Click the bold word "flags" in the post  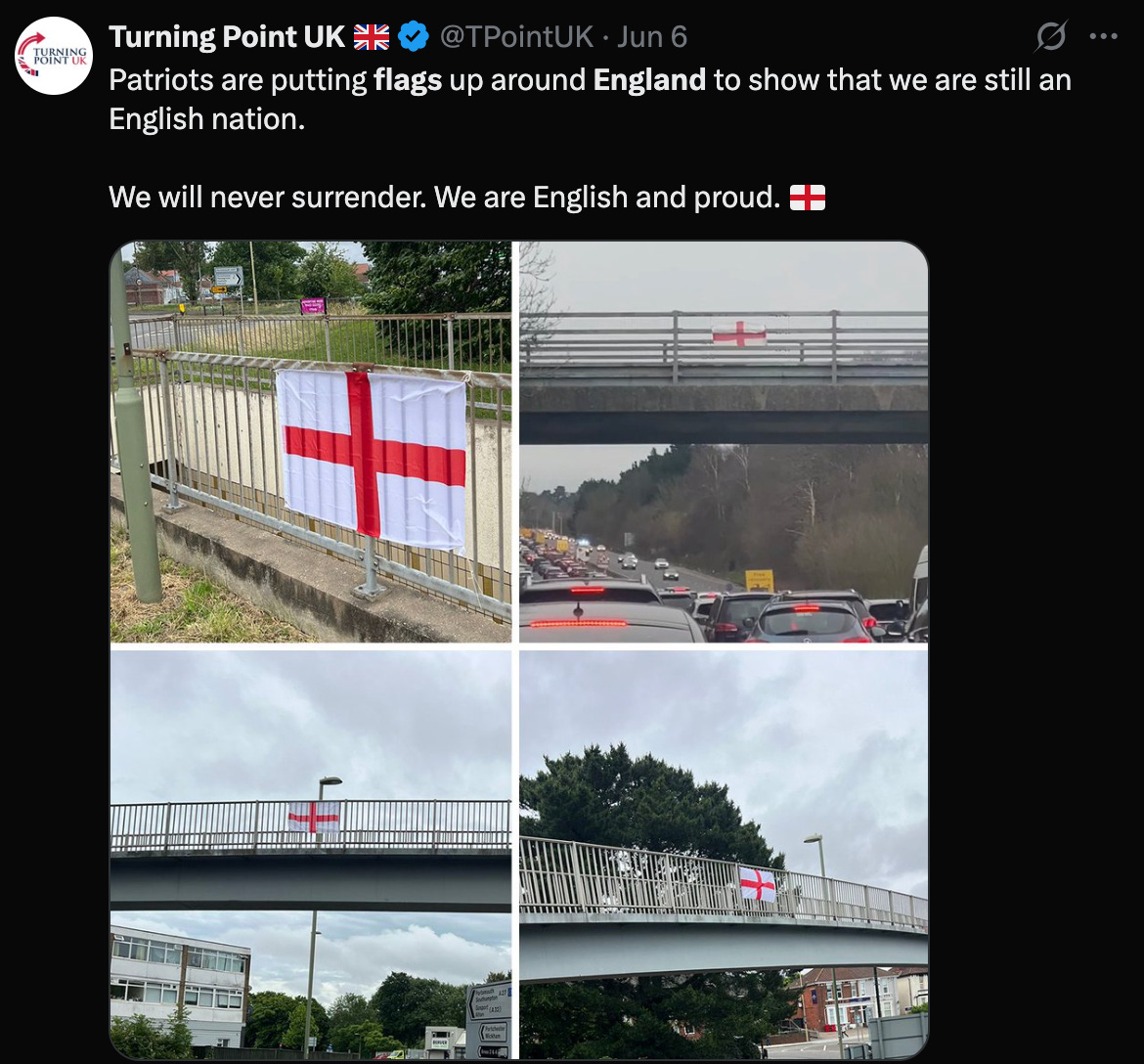click(x=408, y=80)
